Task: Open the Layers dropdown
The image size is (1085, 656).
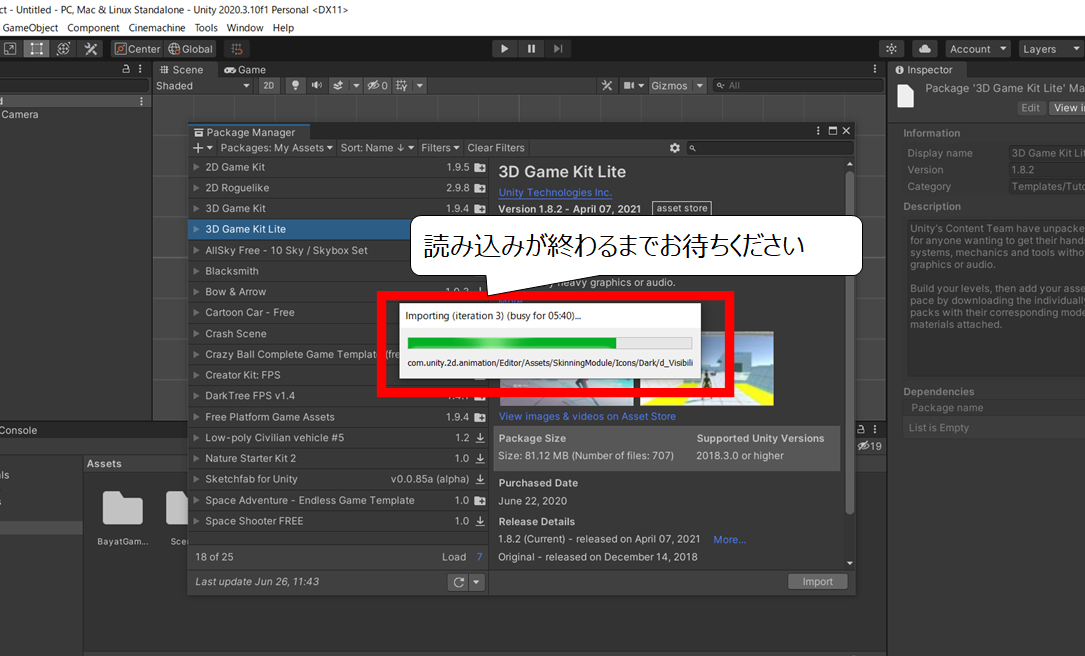Action: [1050, 49]
